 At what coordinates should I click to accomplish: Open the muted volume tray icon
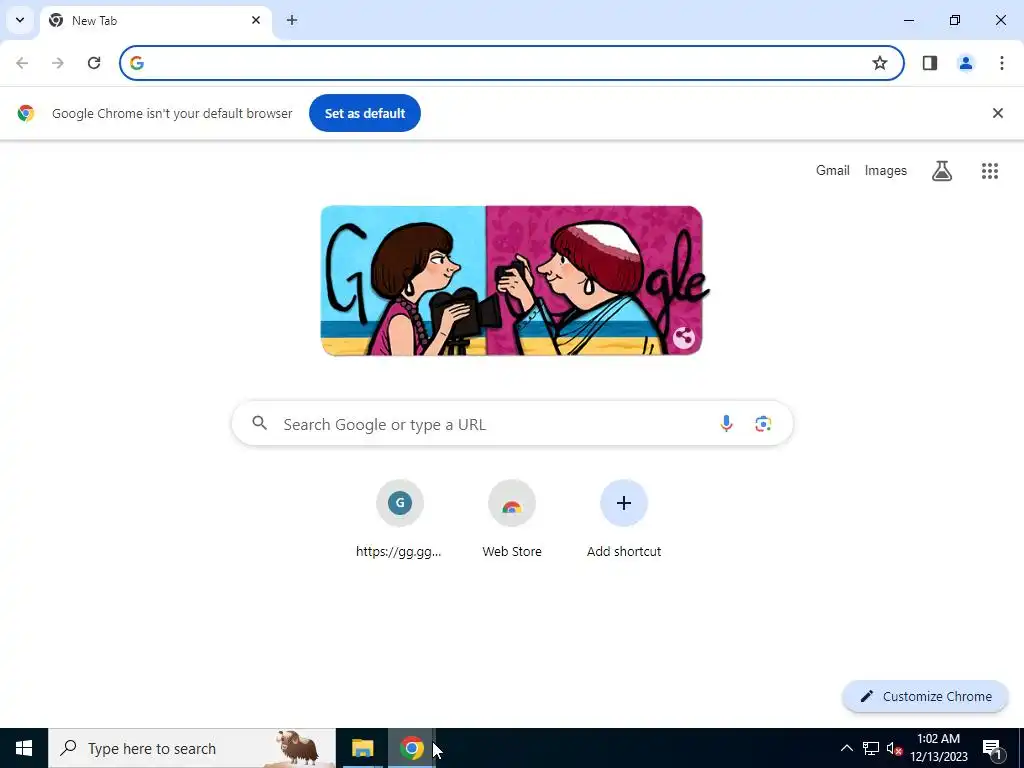(894, 748)
